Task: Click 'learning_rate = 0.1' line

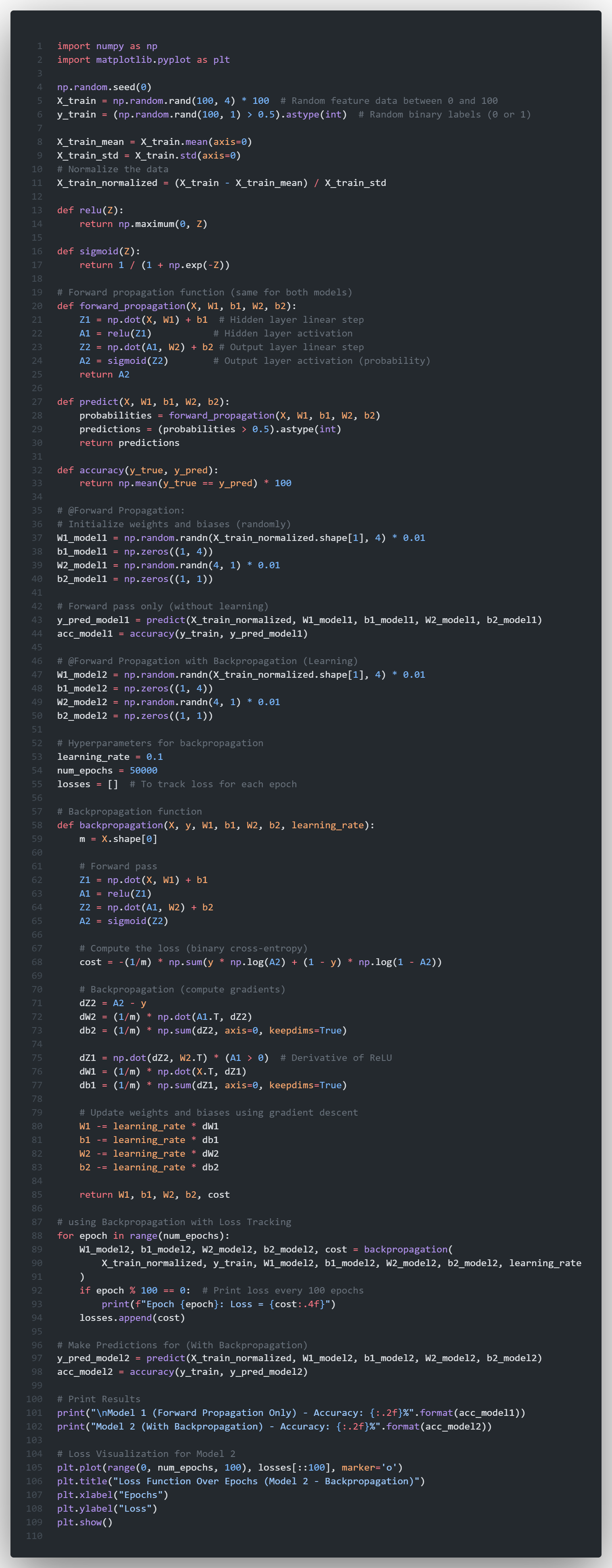Action: pos(110,757)
